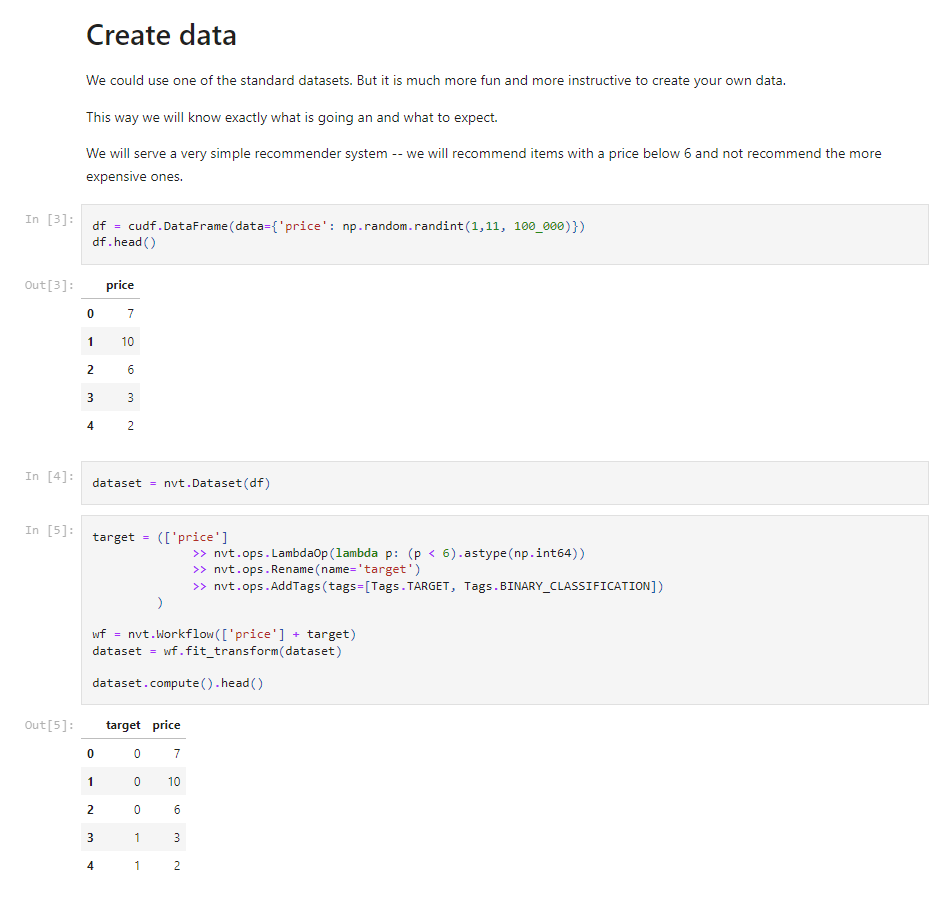Click the 'price' header in Out[3] table
Image resolution: width=950 pixels, height=900 pixels.
120,285
